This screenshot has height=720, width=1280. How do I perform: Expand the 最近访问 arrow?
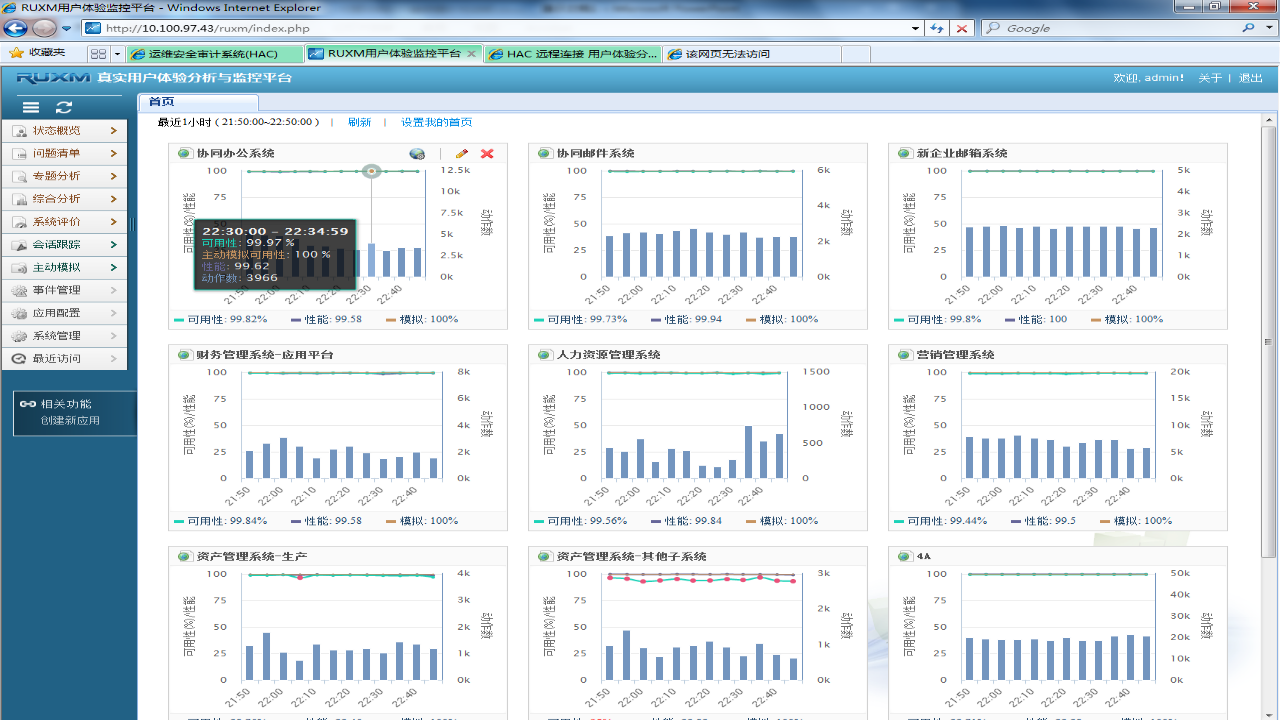tap(114, 358)
